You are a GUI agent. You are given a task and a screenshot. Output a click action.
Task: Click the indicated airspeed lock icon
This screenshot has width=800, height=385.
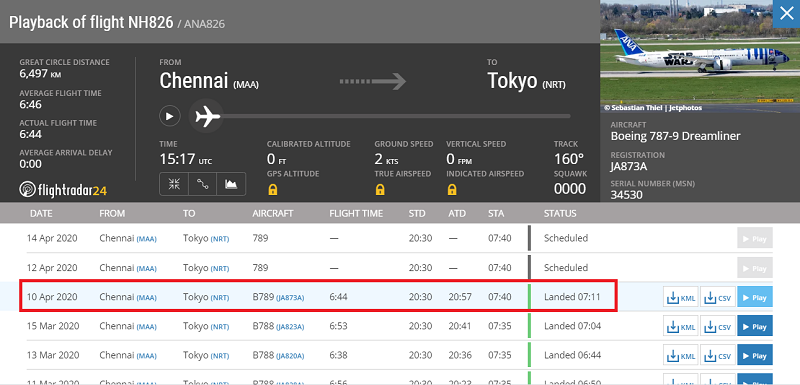click(x=452, y=190)
